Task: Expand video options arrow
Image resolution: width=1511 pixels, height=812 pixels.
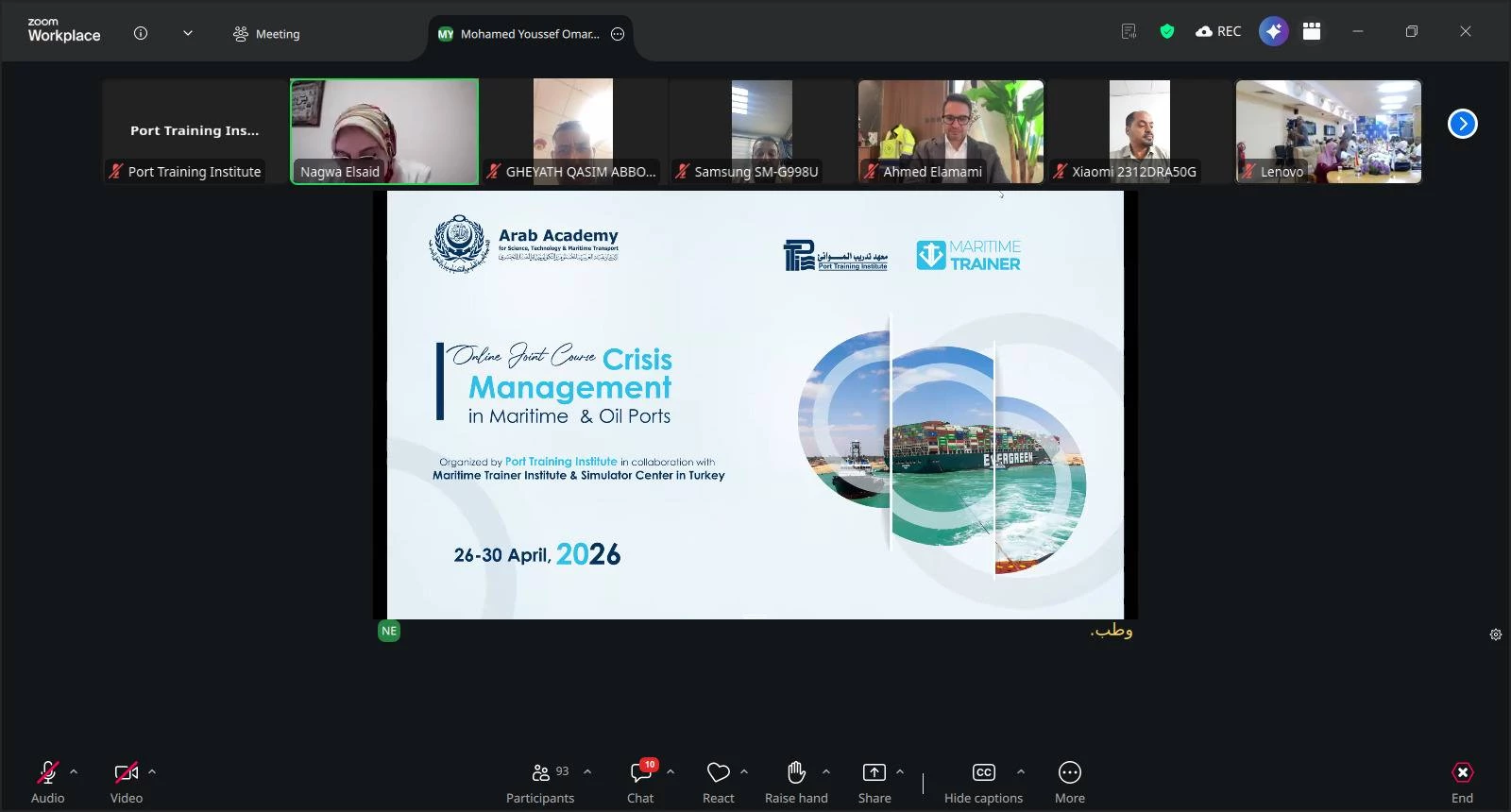Action: click(152, 772)
